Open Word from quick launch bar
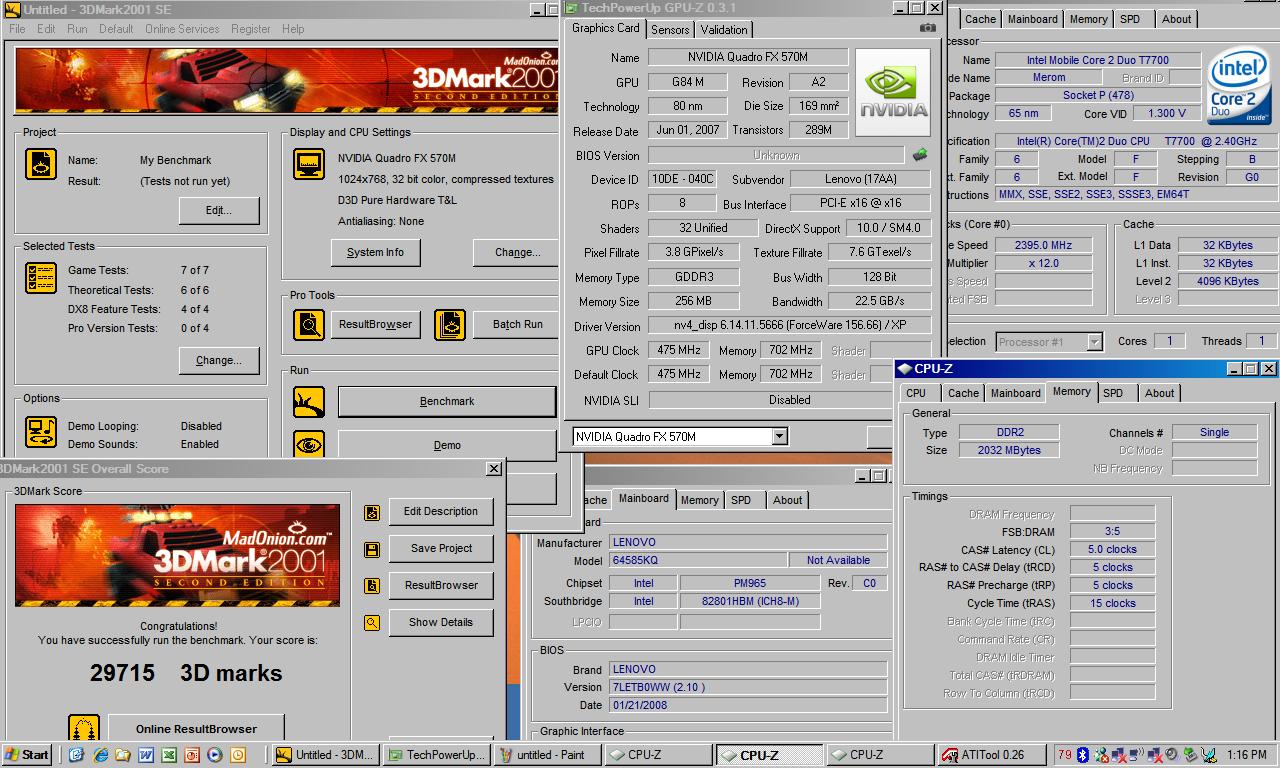The image size is (1280, 768). pos(146,755)
